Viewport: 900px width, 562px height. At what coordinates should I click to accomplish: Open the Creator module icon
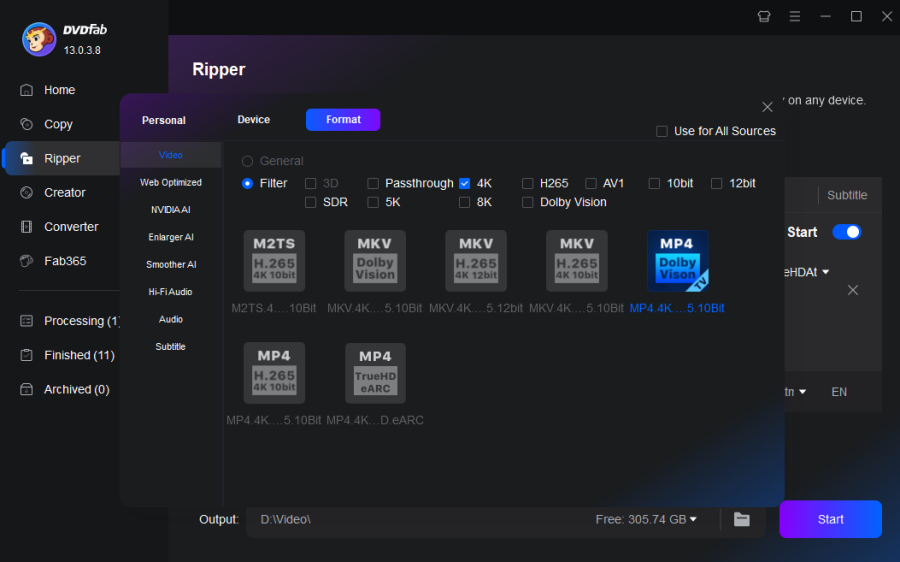click(26, 192)
